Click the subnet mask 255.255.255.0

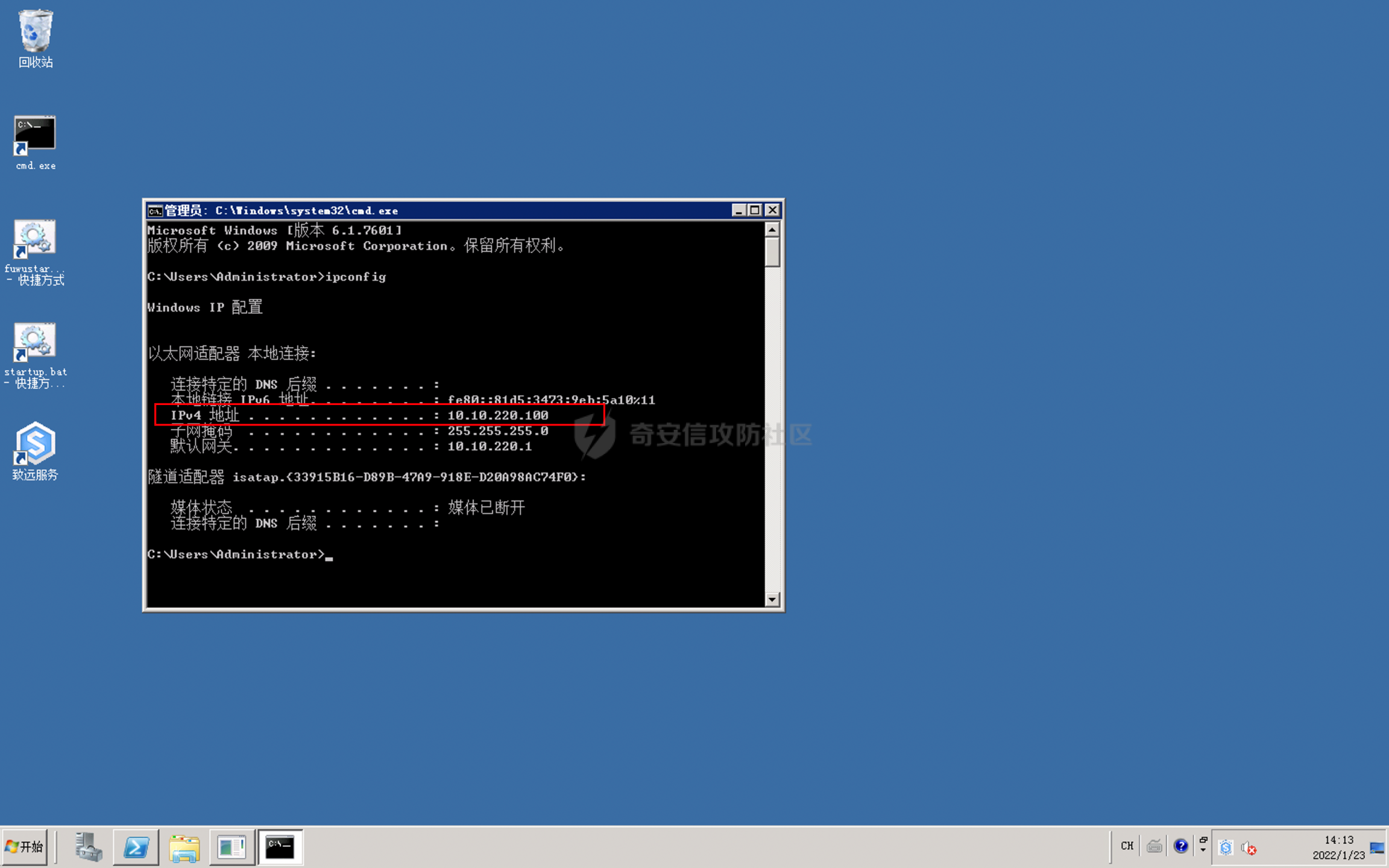[x=498, y=431]
